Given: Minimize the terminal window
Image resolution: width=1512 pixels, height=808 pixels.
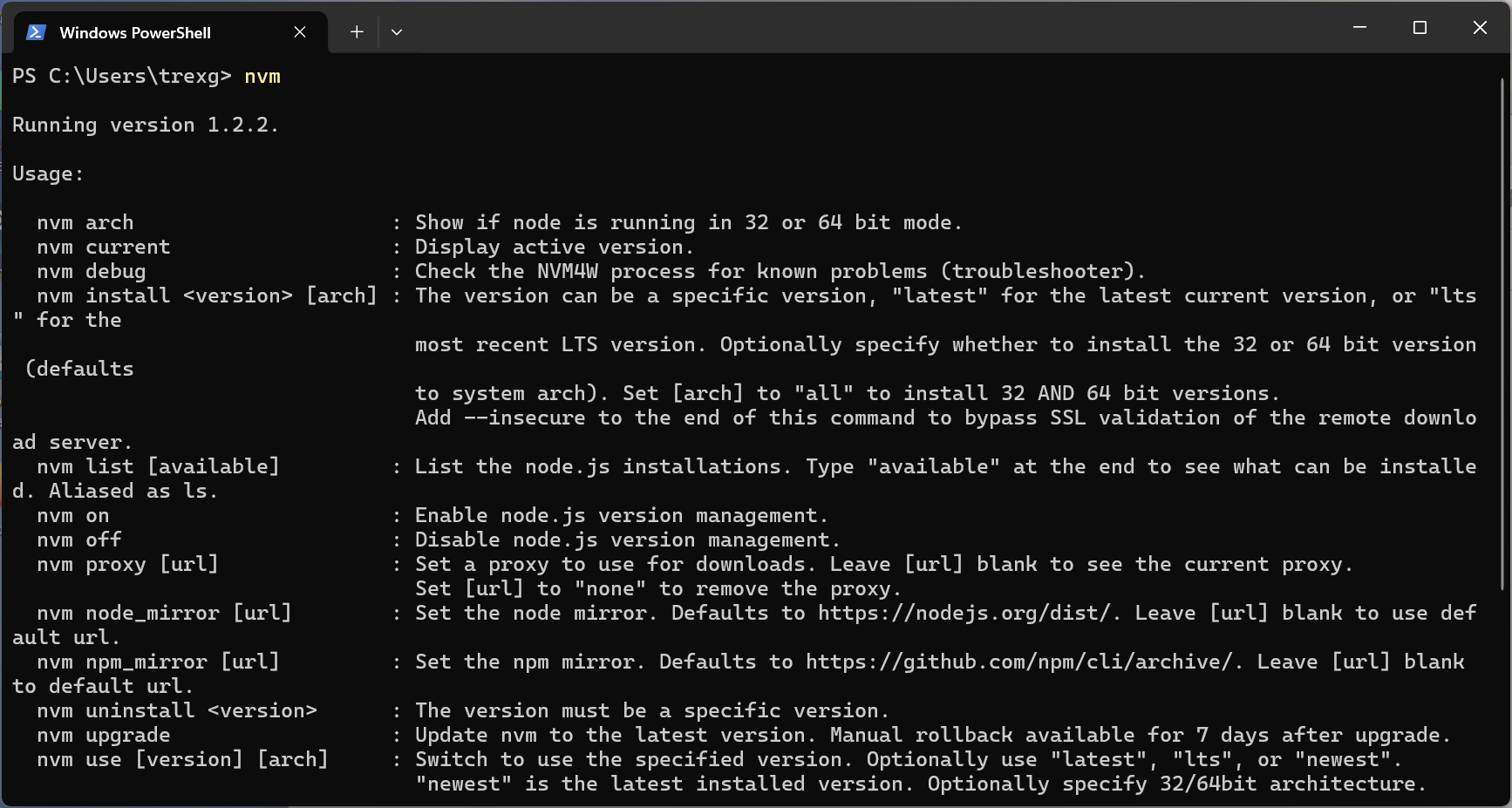Looking at the screenshot, I should (1359, 28).
